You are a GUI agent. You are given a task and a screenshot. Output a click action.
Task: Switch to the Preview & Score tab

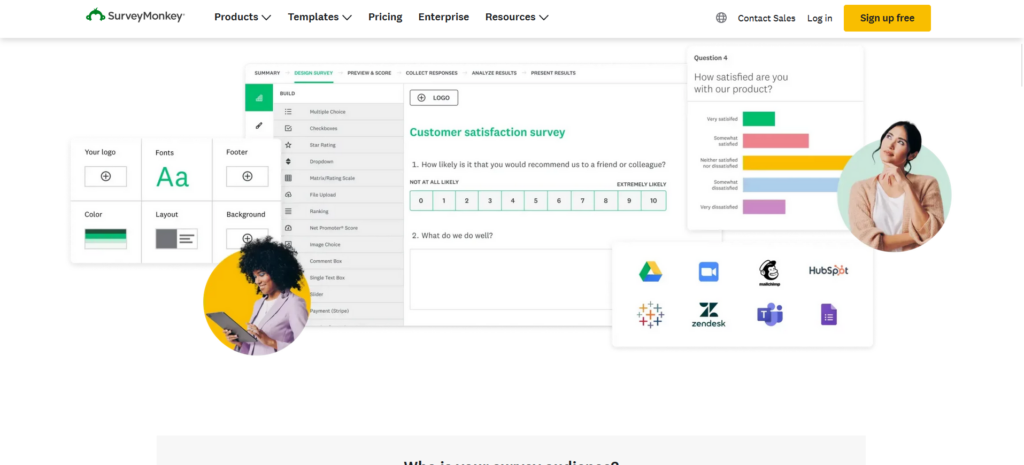pos(370,73)
